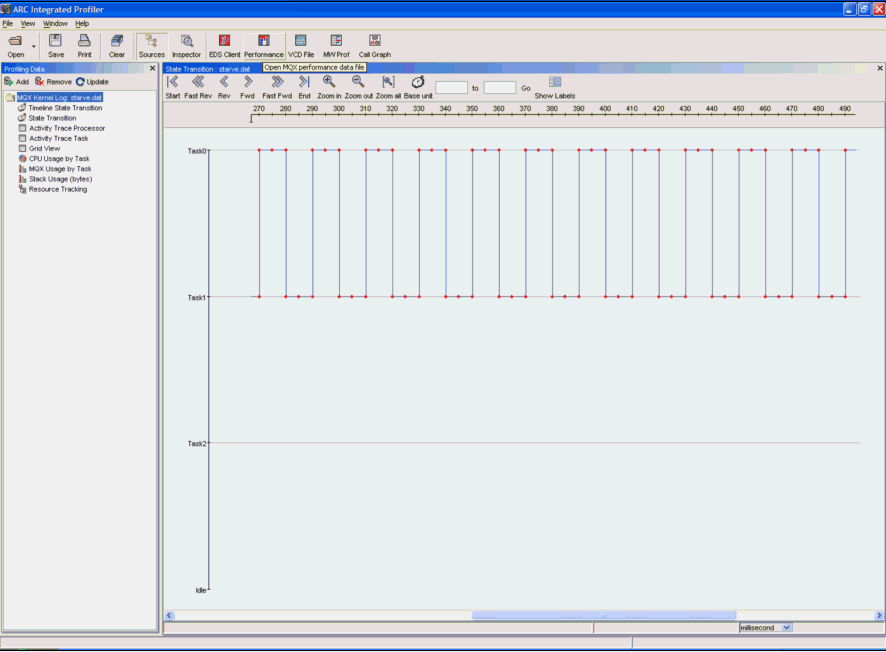Click the Zoom in magnifier icon
Image resolution: width=886 pixels, height=652 pixels.
pos(329,82)
